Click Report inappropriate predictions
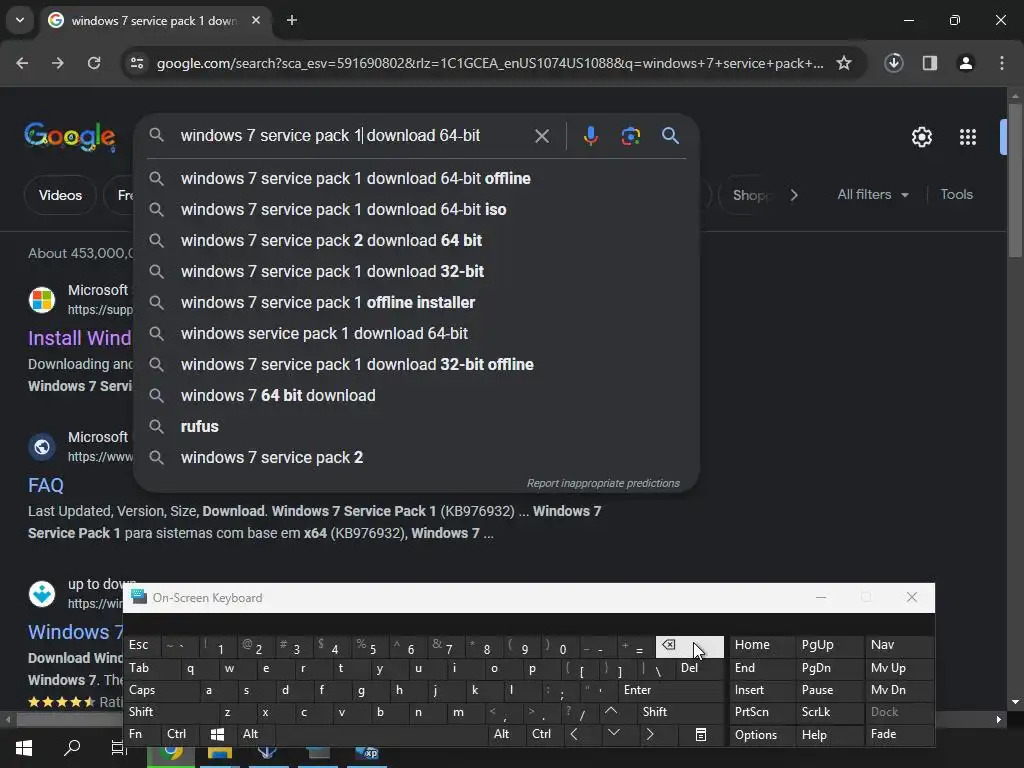1024x768 pixels. (x=603, y=483)
